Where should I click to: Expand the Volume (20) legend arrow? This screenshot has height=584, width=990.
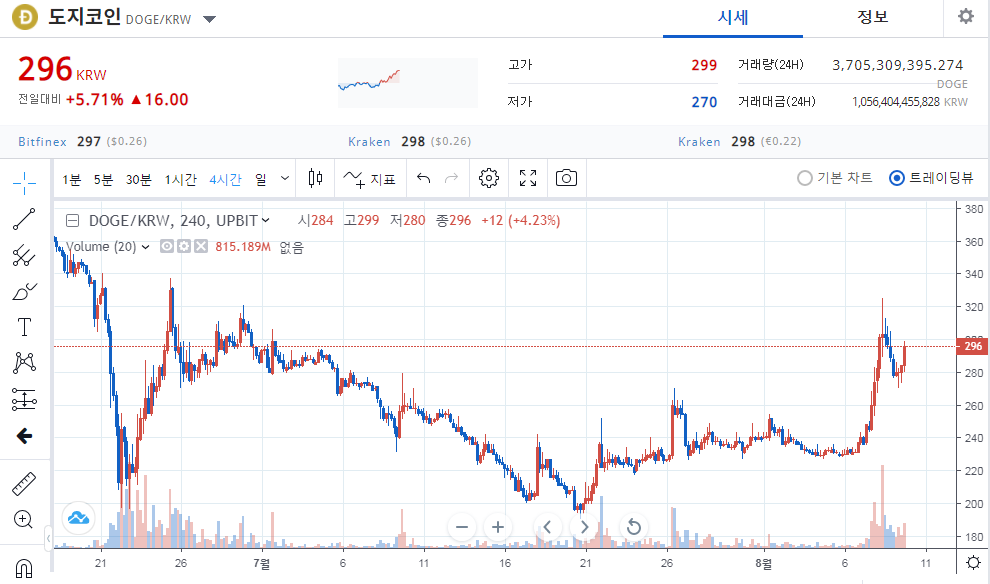[146, 247]
